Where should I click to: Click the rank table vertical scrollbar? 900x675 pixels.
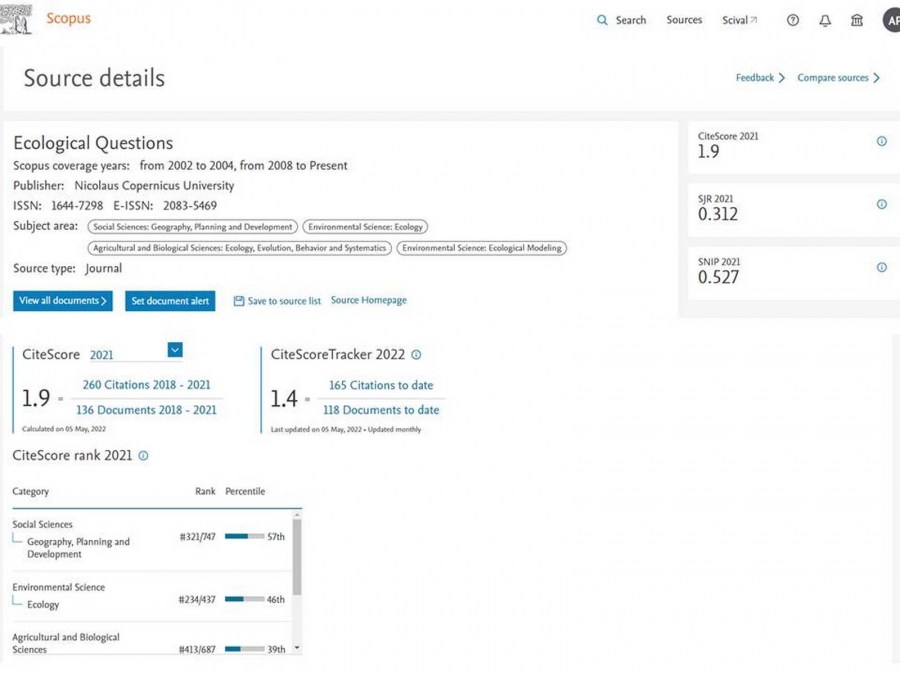tap(296, 560)
